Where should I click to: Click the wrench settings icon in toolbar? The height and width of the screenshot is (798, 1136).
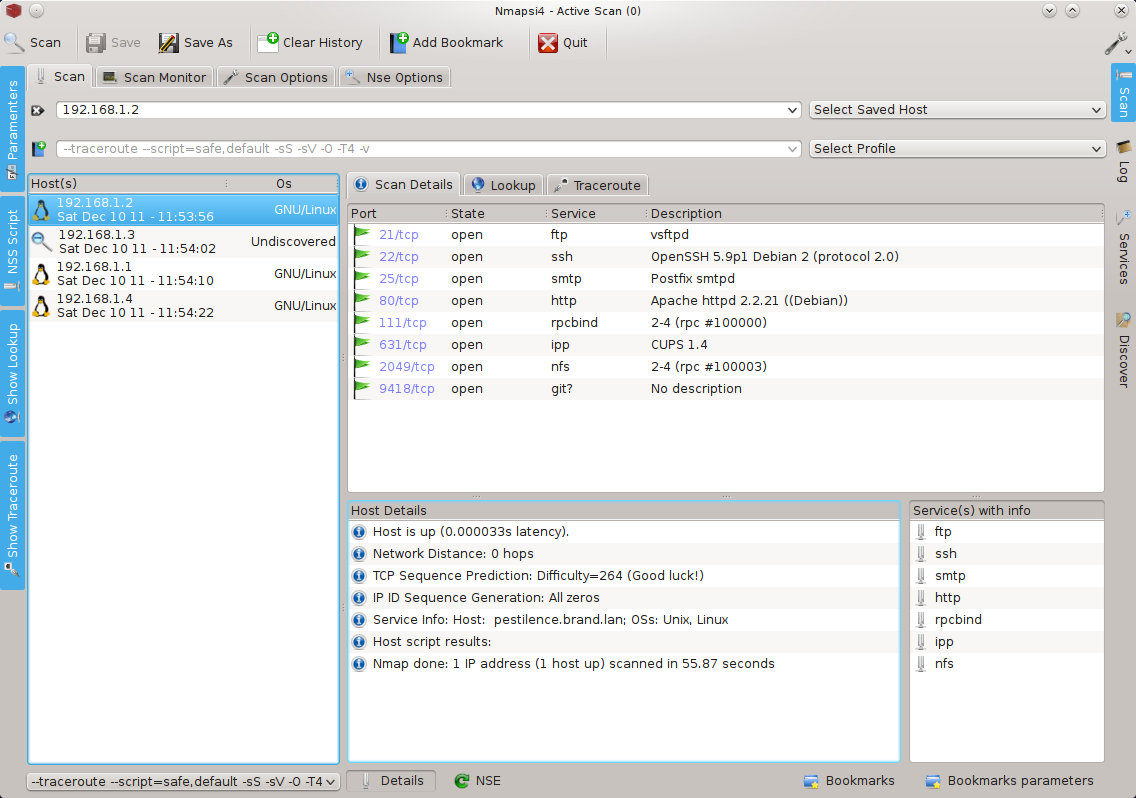1116,43
